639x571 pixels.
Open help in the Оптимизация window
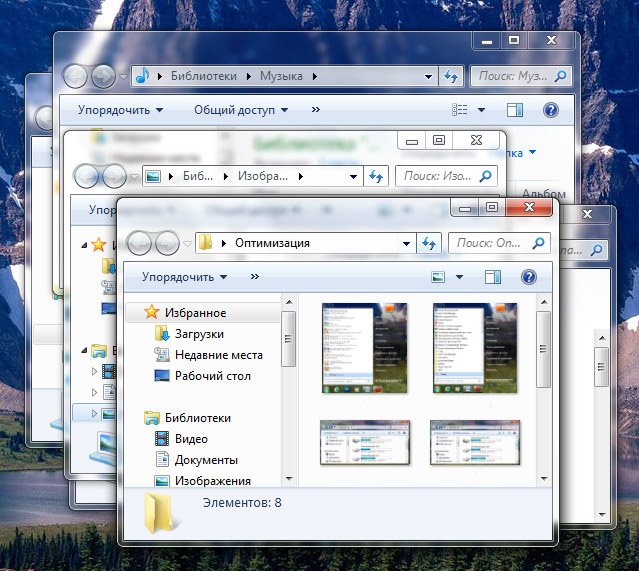[529, 277]
